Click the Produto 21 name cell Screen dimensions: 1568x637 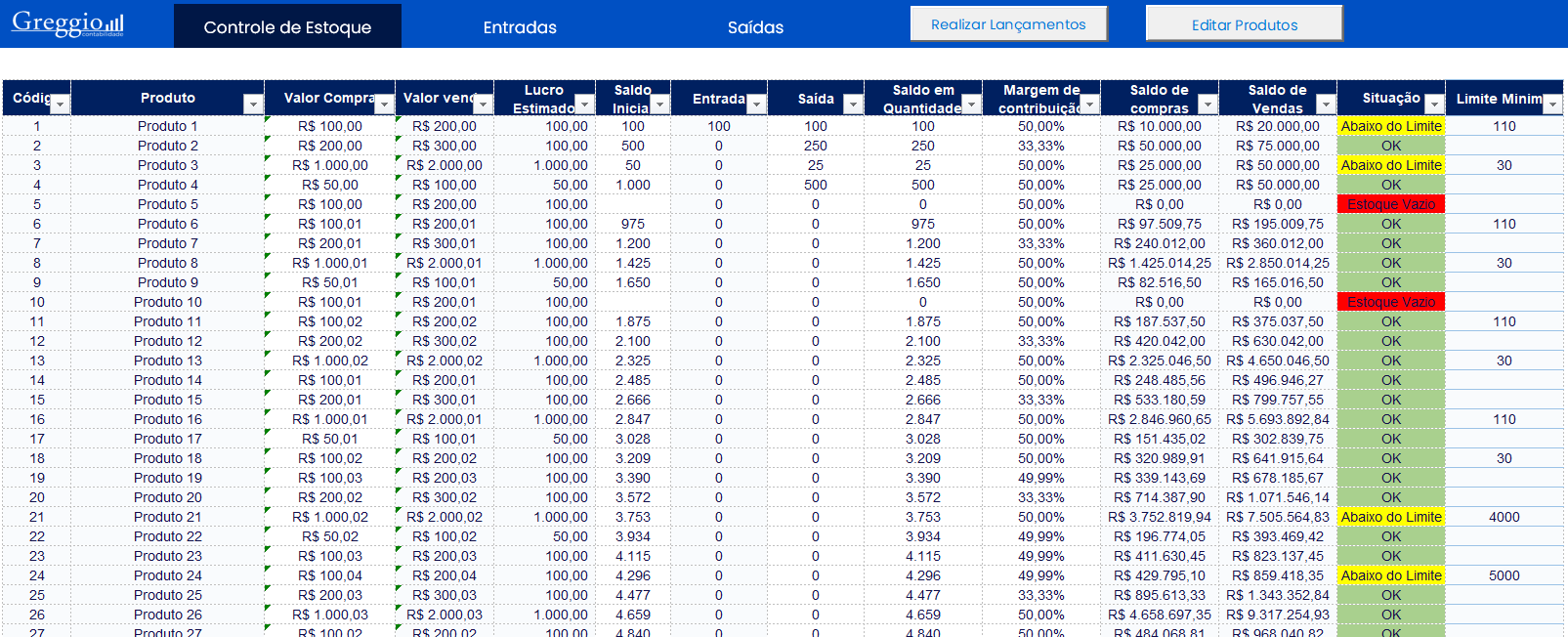click(168, 517)
